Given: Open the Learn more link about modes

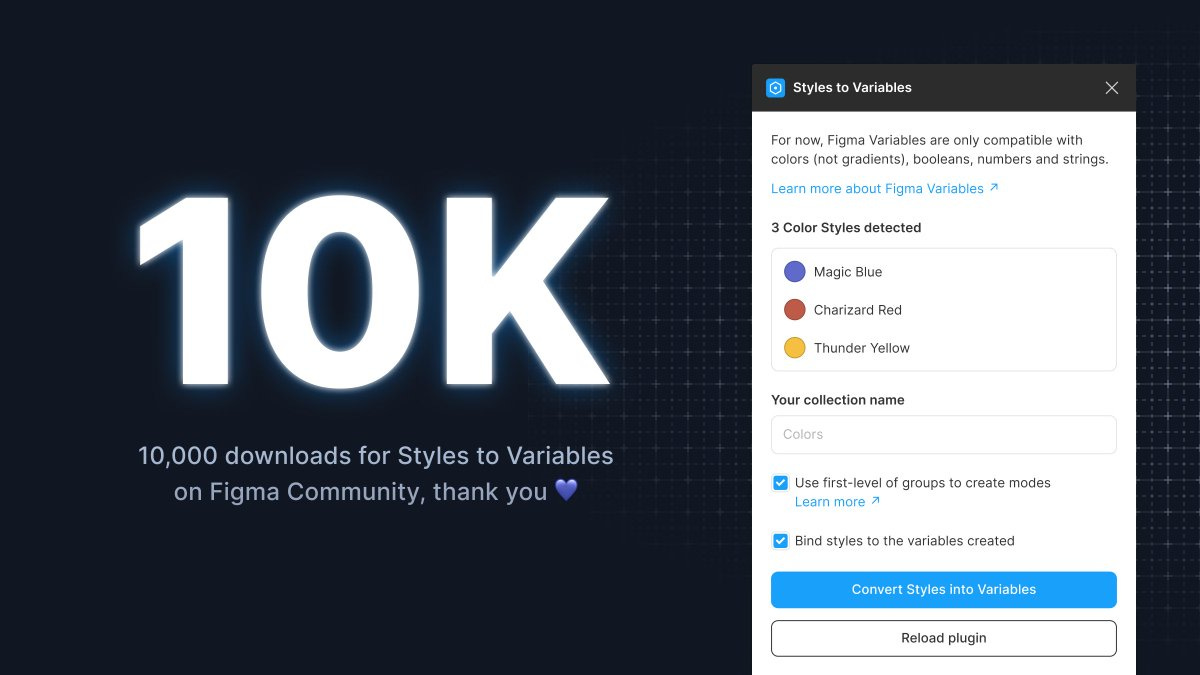Looking at the screenshot, I should 838,502.
